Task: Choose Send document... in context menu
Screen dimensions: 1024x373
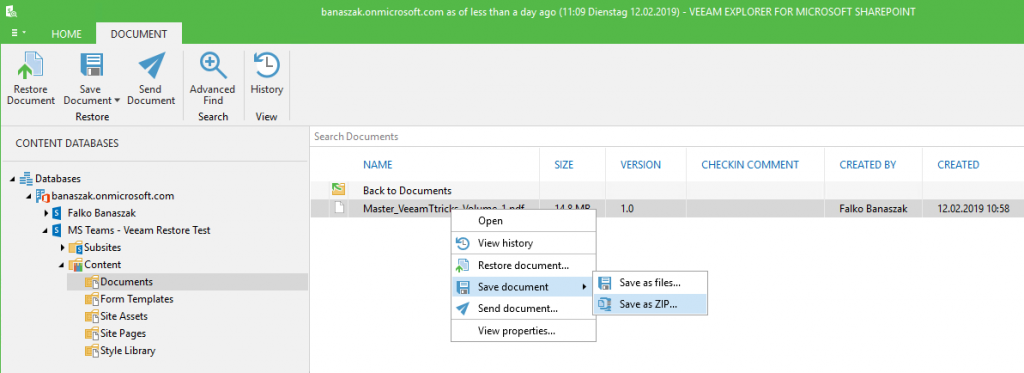Action: [x=524, y=308]
